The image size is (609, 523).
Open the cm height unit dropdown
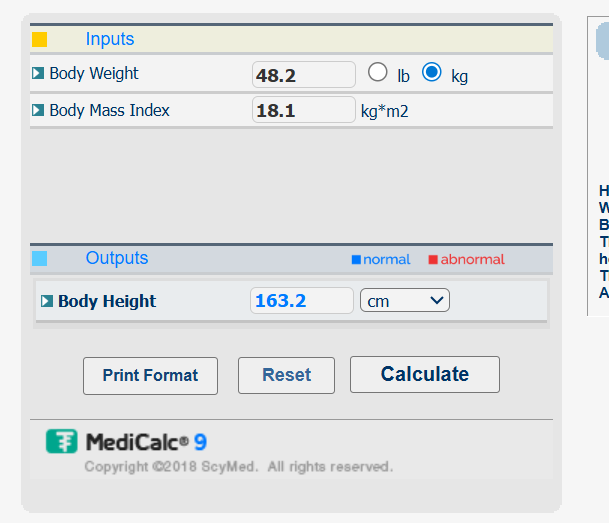[x=405, y=300]
